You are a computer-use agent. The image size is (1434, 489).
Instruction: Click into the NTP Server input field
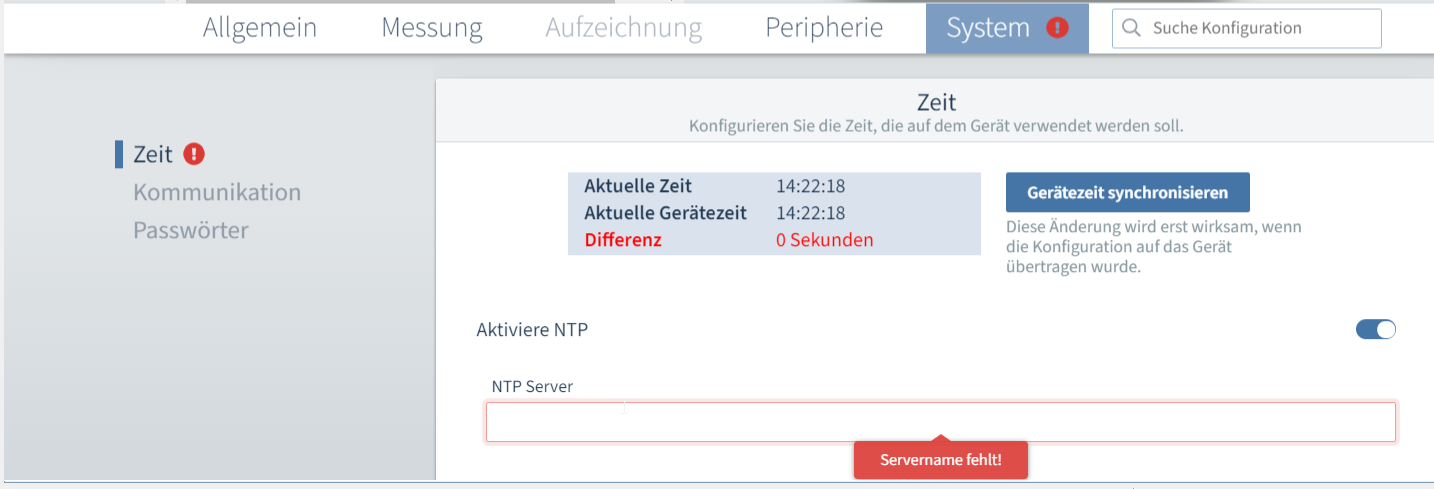point(940,422)
